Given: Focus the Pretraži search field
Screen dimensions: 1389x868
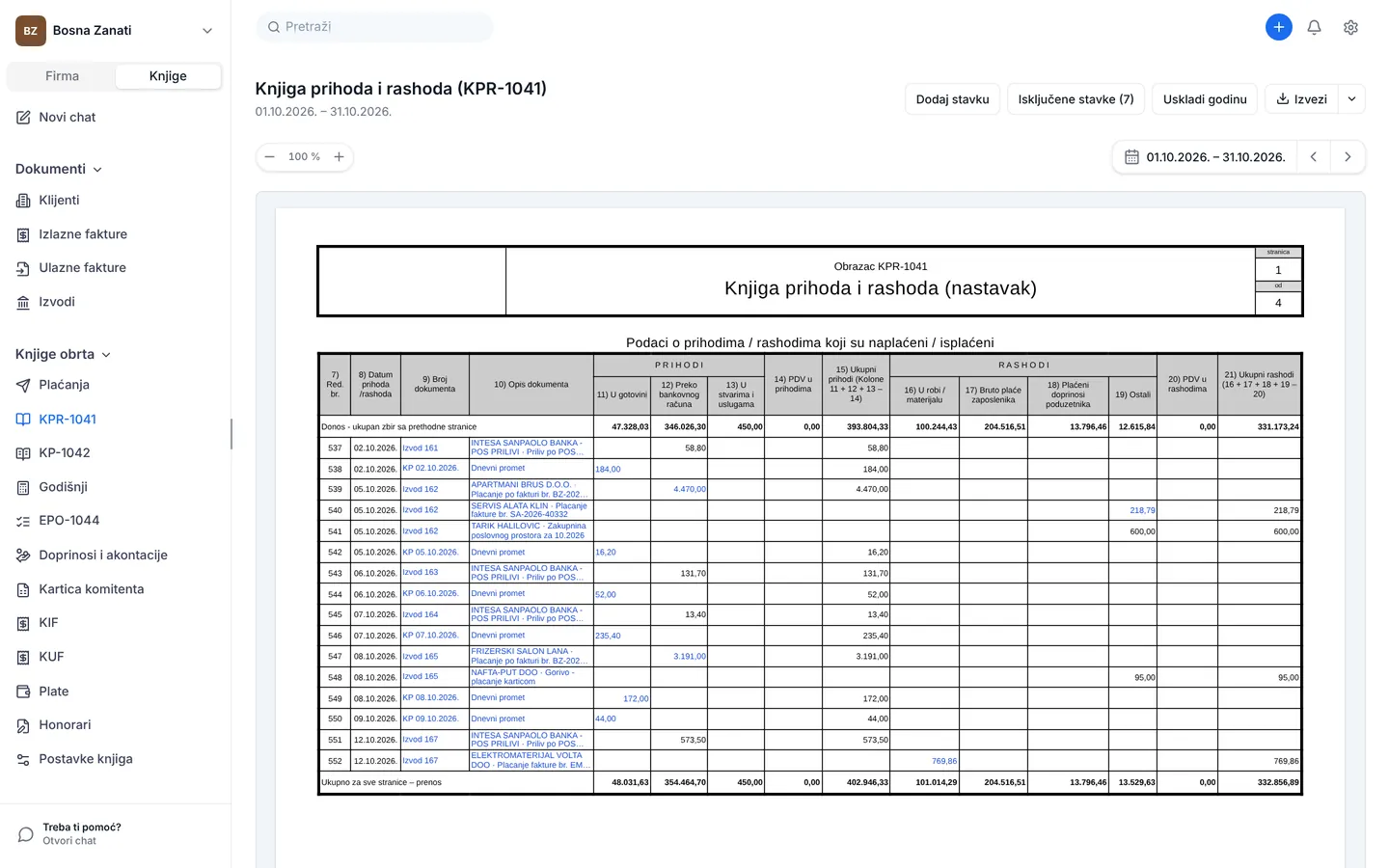Looking at the screenshot, I should 374,27.
